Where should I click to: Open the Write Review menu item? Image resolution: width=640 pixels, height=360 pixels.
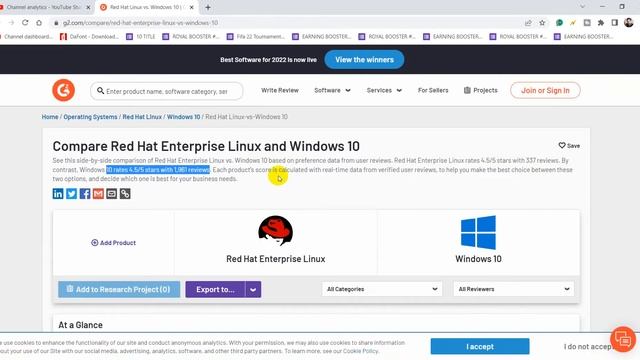tap(280, 90)
